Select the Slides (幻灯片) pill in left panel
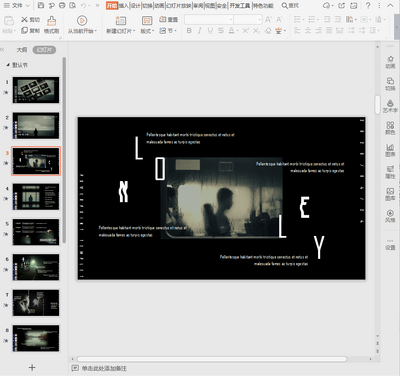The height and width of the screenshot is (376, 400). tap(44, 50)
